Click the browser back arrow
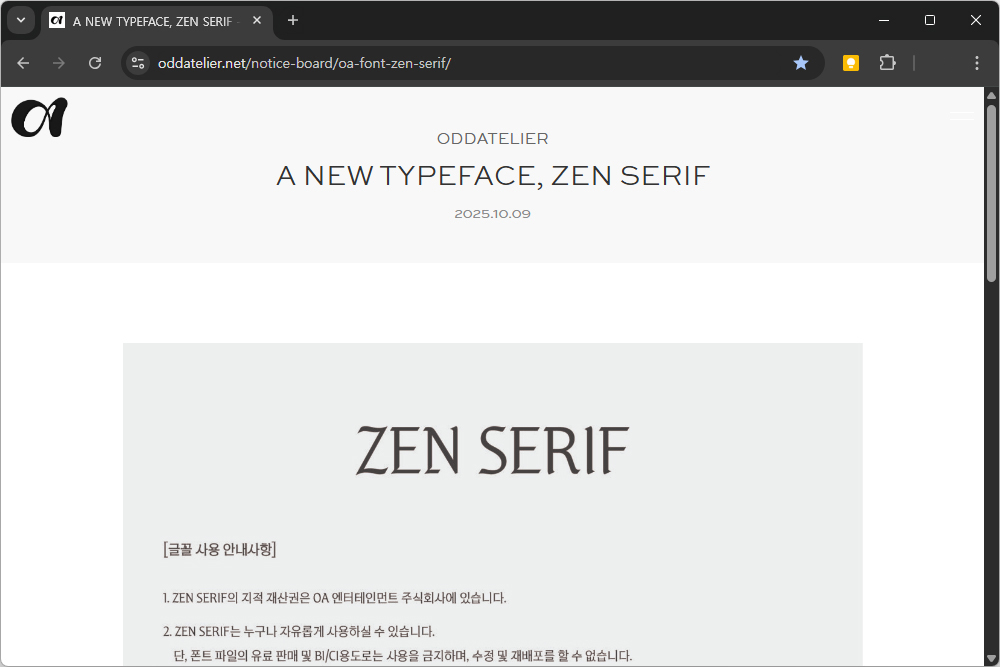Screen dimensions: 1000x667 [23, 63]
